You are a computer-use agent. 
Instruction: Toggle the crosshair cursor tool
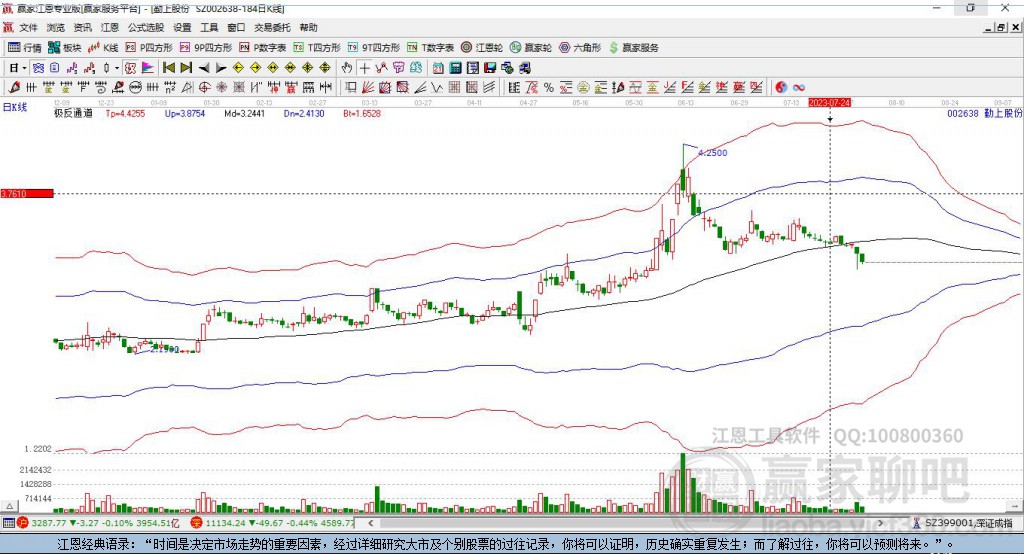point(364,67)
